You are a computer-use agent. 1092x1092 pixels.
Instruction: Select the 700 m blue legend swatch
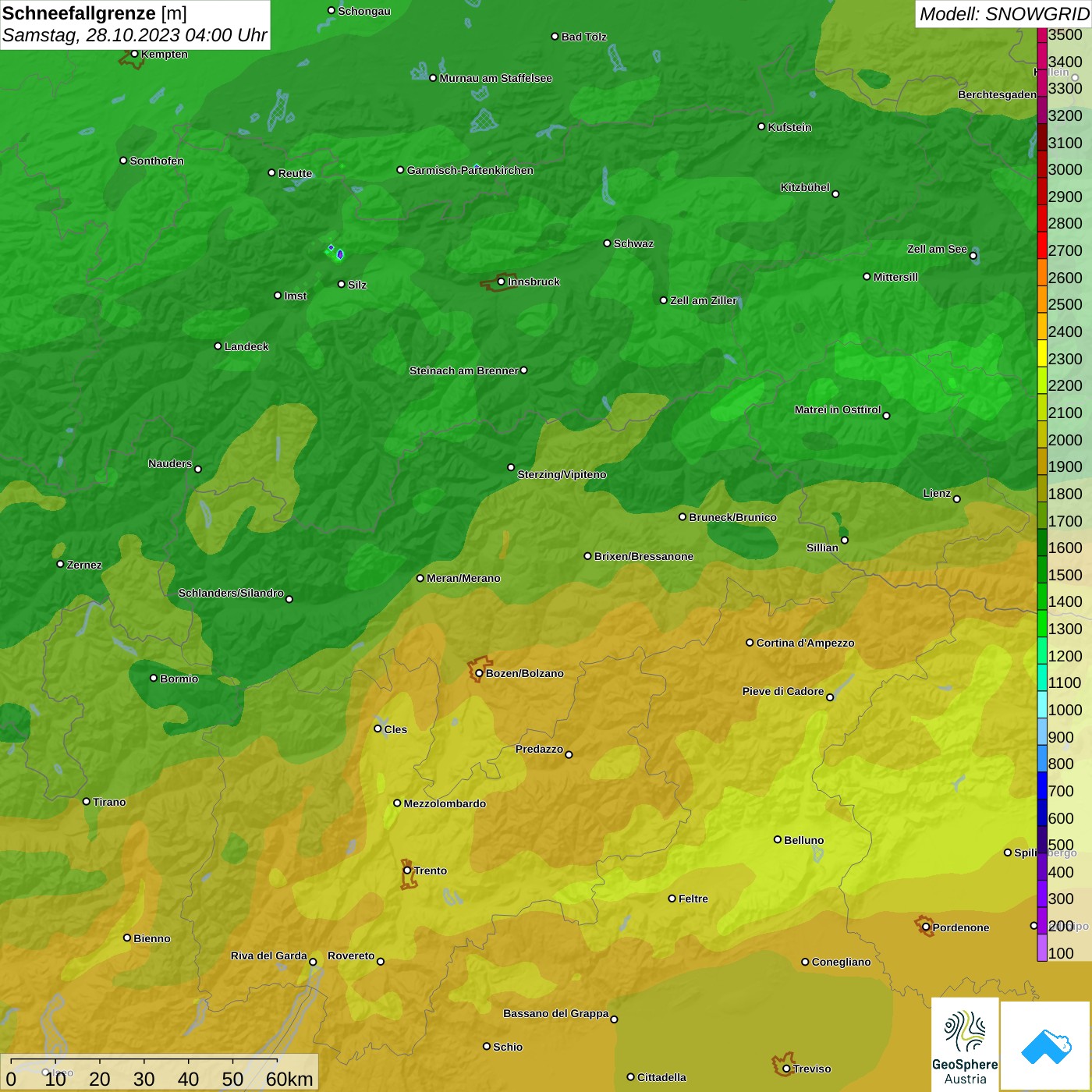[x=1042, y=785]
